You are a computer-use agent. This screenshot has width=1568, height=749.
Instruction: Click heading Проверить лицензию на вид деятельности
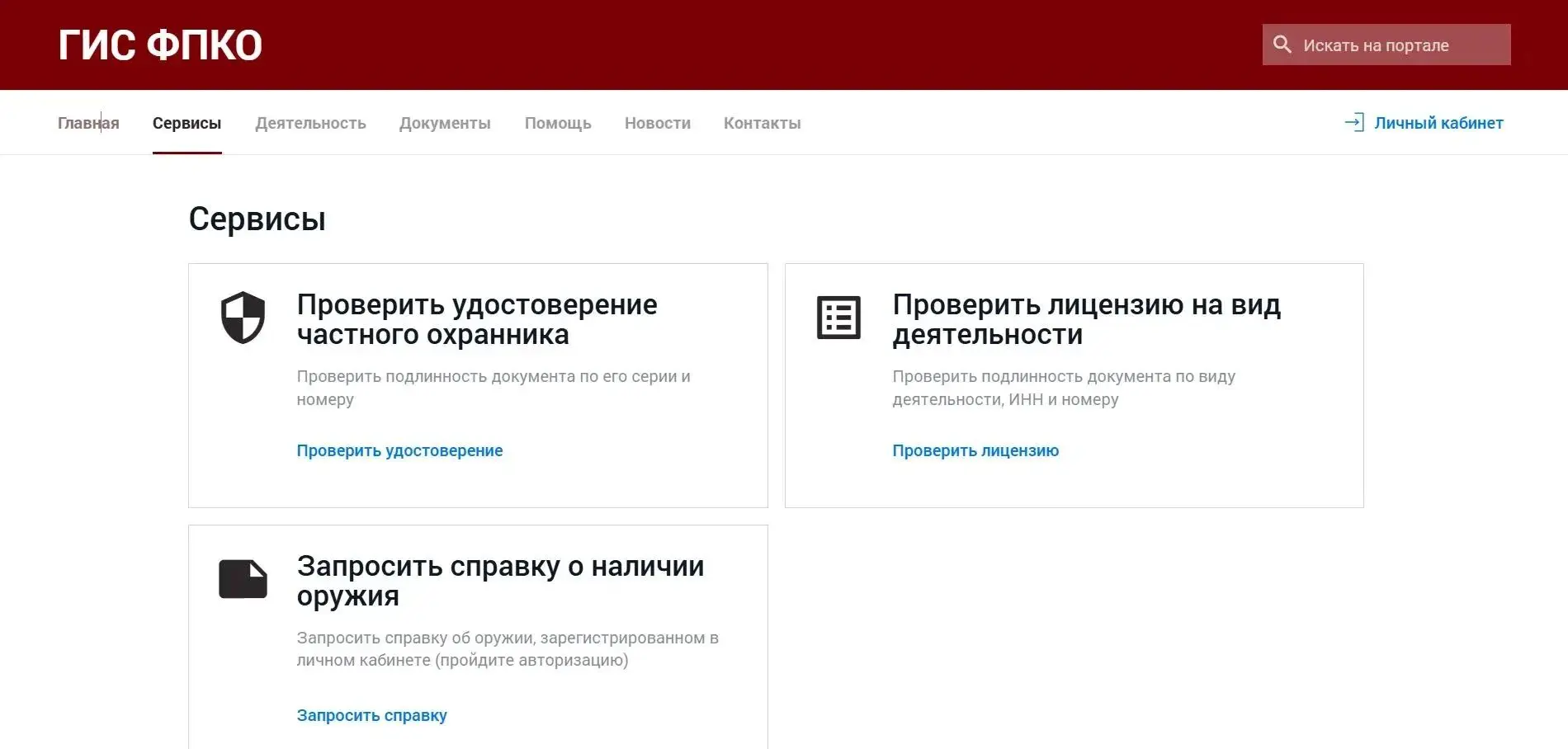pyautogui.click(x=1087, y=319)
